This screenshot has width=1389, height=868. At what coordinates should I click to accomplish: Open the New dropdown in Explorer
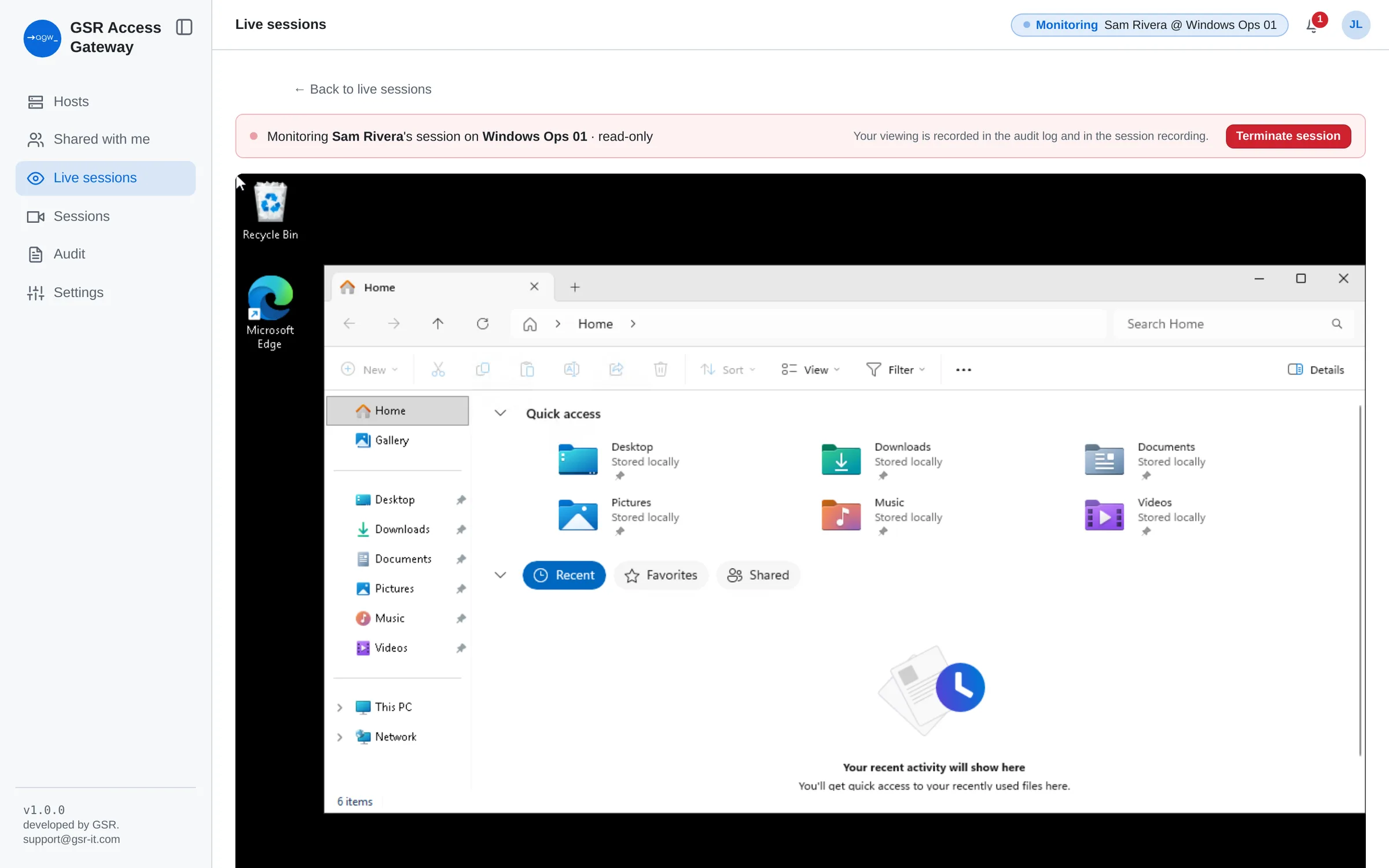pyautogui.click(x=370, y=370)
